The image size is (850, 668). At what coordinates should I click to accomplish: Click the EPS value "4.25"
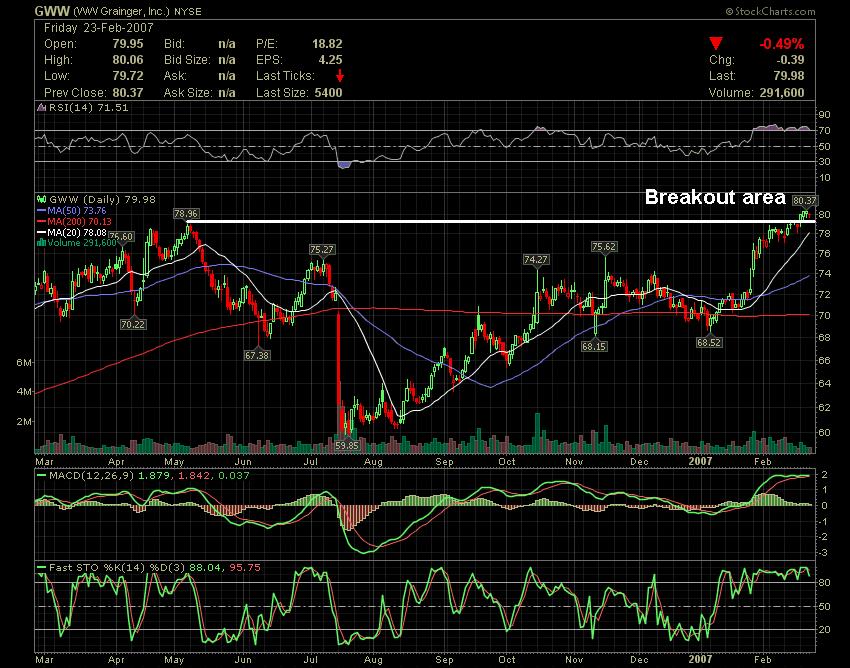click(x=330, y=60)
